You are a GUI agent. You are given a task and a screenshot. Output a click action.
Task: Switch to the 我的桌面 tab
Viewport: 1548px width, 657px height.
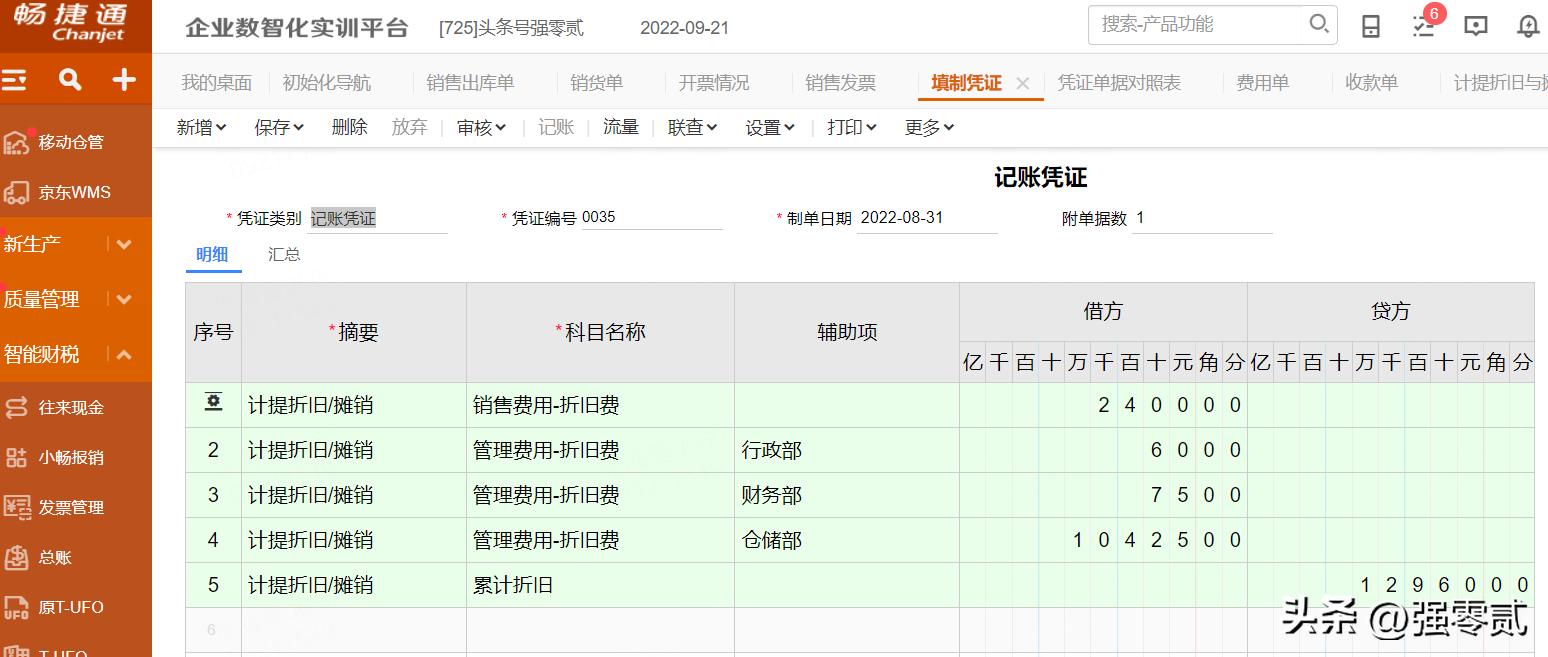tap(218, 82)
